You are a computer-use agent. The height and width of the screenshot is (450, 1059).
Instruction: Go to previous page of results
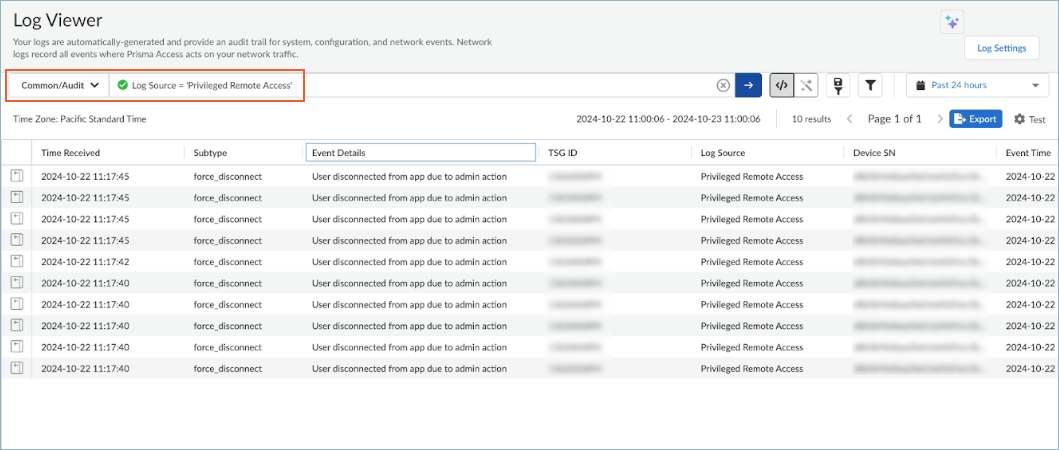[850, 119]
